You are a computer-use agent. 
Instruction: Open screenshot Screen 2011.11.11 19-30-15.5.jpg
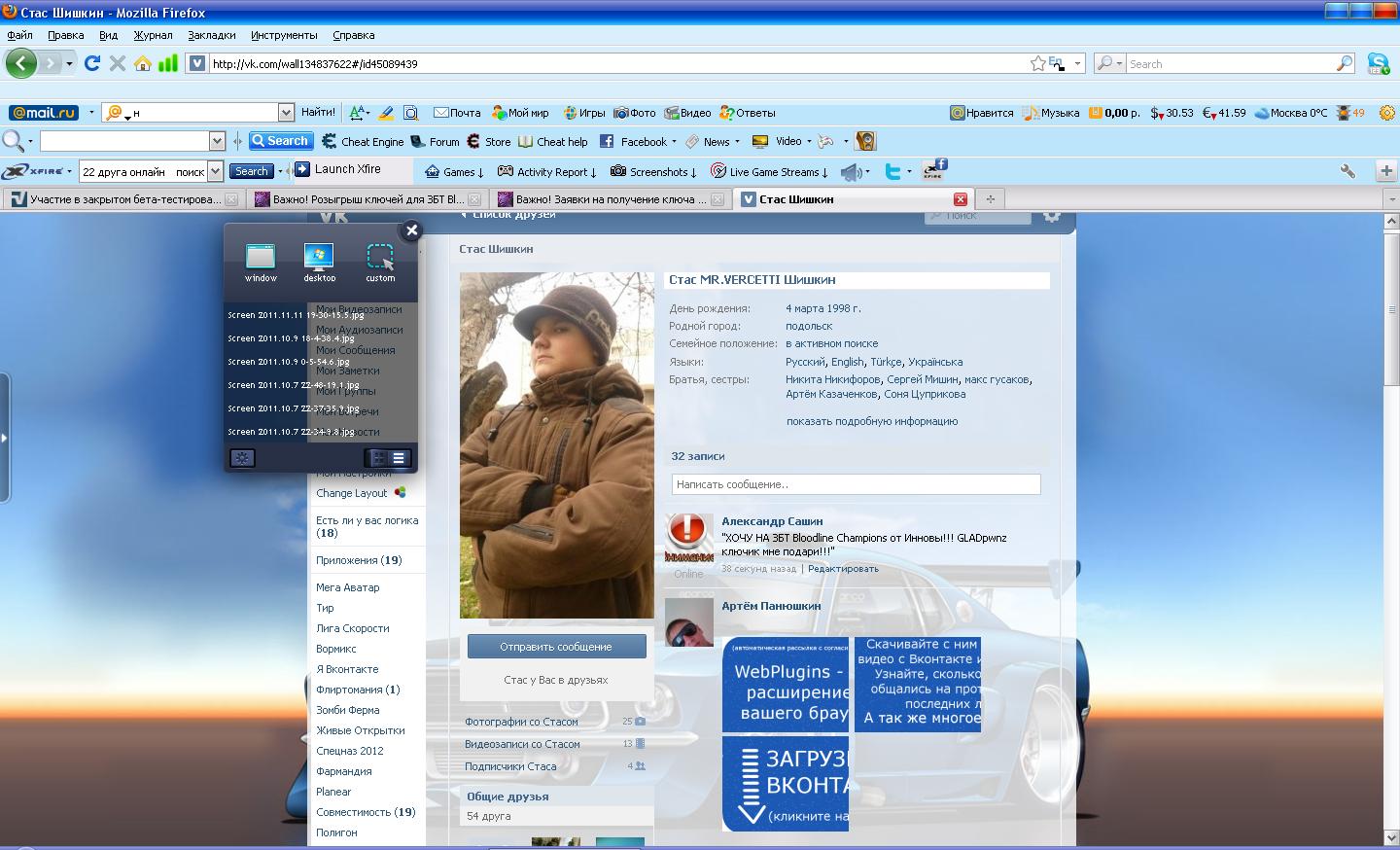(x=296, y=315)
